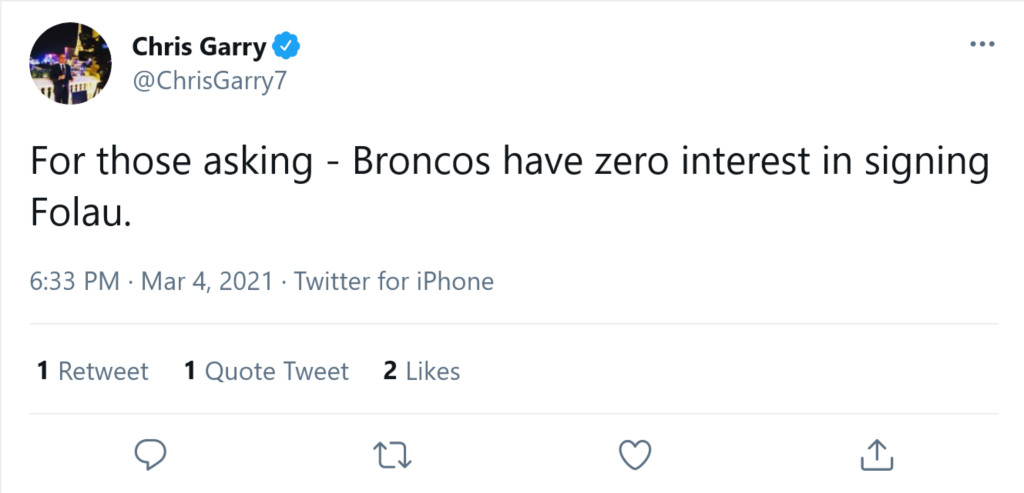
Task: Like the tweet with the heart icon
Action: point(635,454)
